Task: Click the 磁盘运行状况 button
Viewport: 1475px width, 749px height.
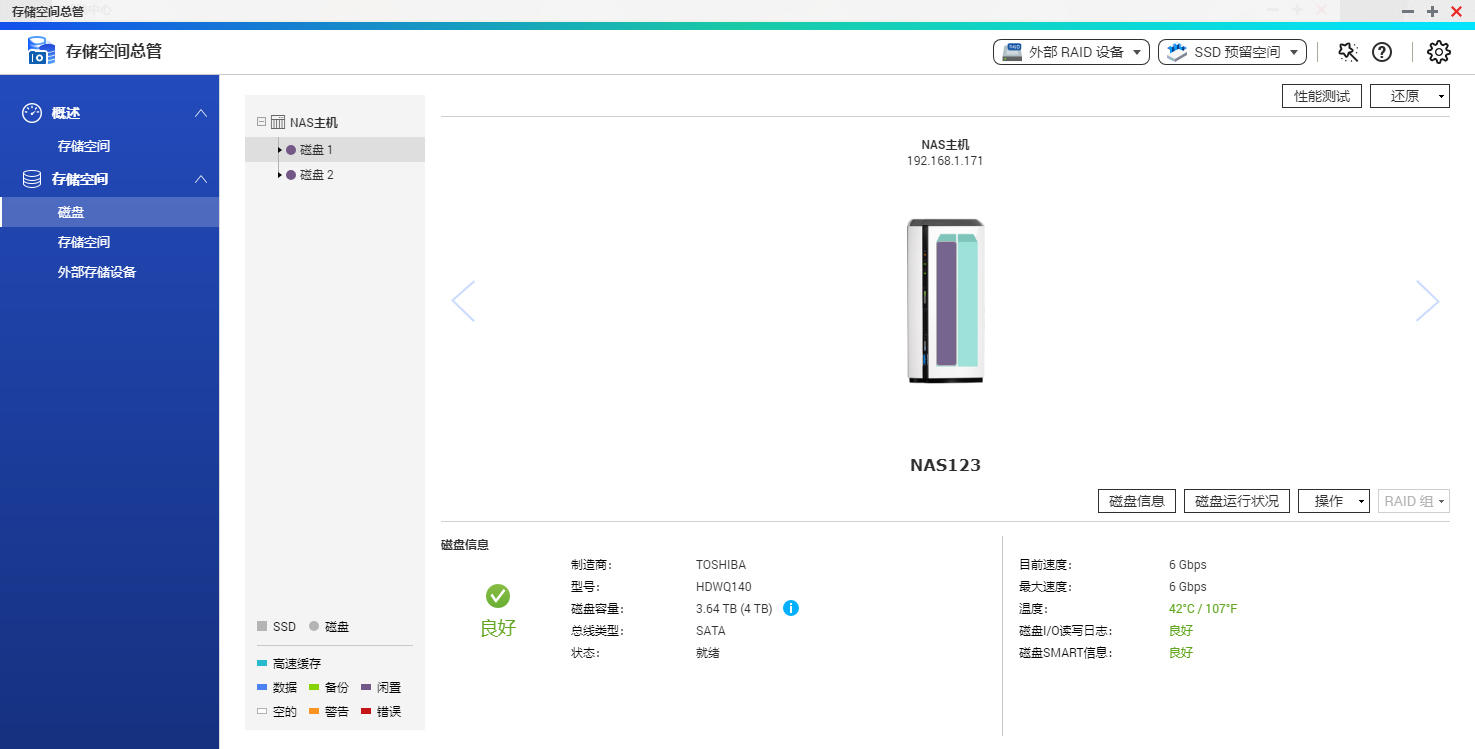Action: (x=1237, y=501)
